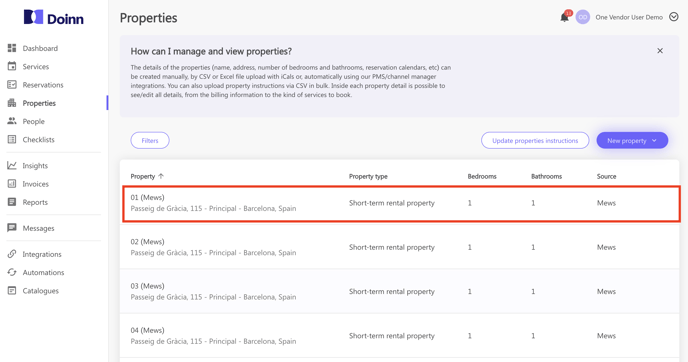Click address under 03 (Mews)
Image resolution: width=688 pixels, height=362 pixels.
(213, 297)
